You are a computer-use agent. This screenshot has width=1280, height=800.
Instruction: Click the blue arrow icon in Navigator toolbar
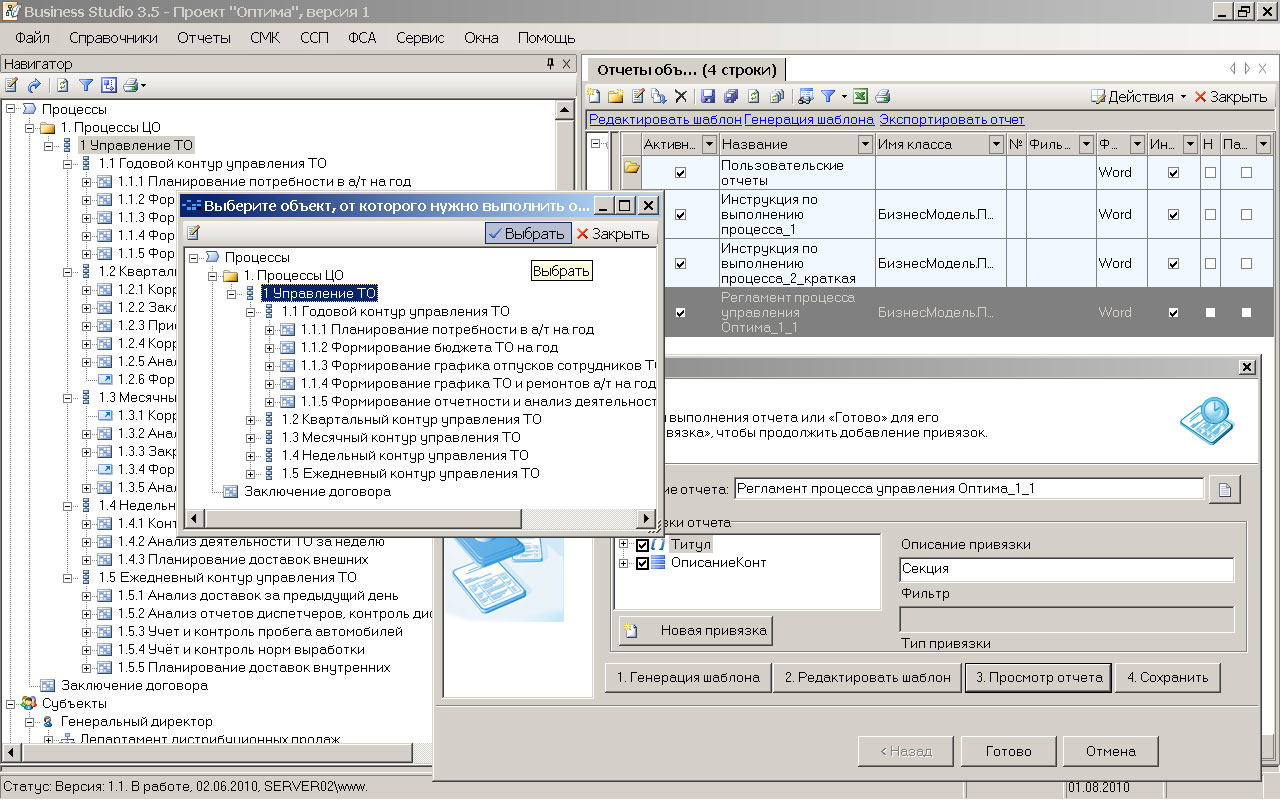click(x=34, y=86)
